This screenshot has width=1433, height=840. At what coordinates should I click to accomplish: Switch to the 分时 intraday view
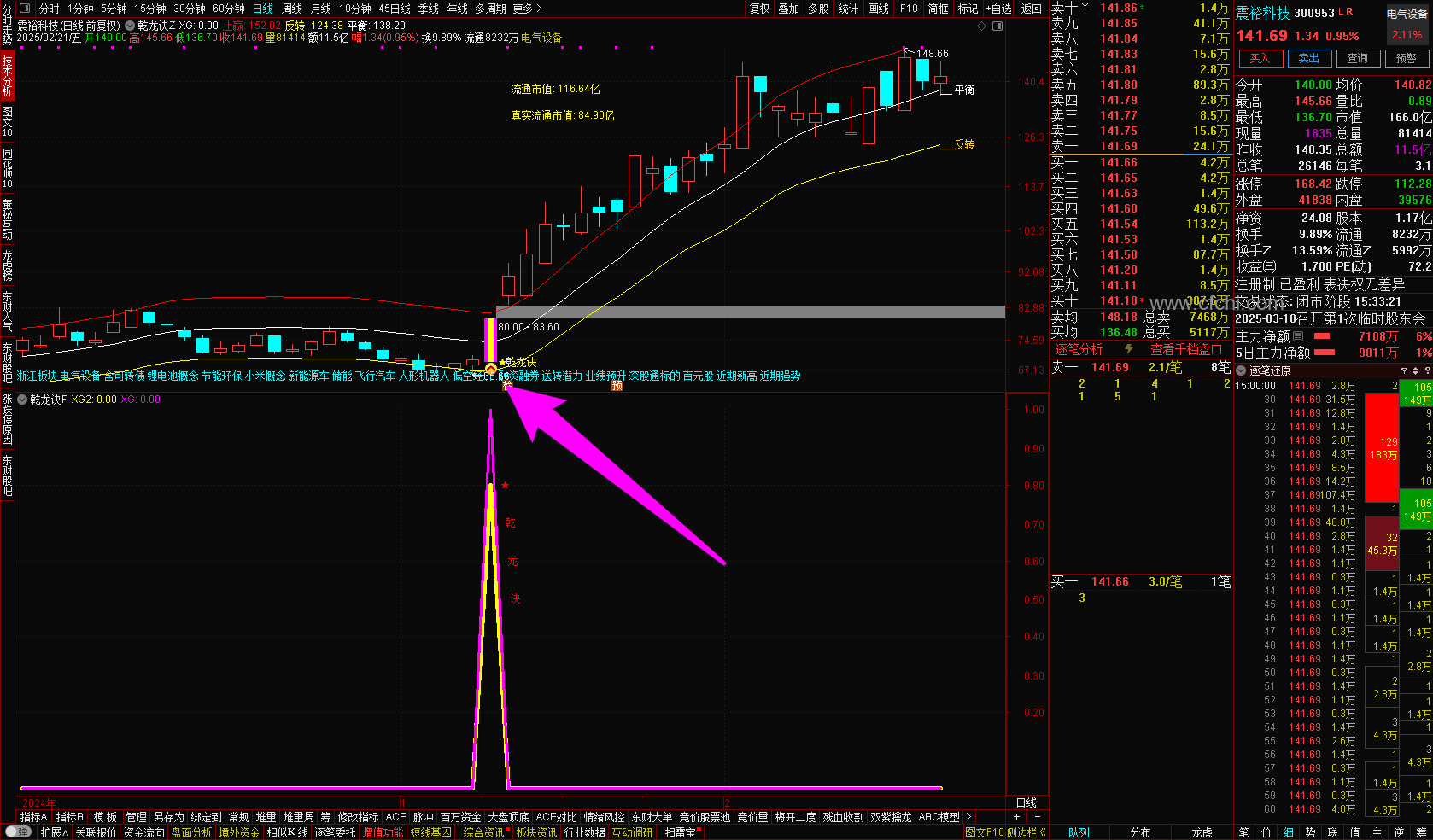(x=50, y=9)
